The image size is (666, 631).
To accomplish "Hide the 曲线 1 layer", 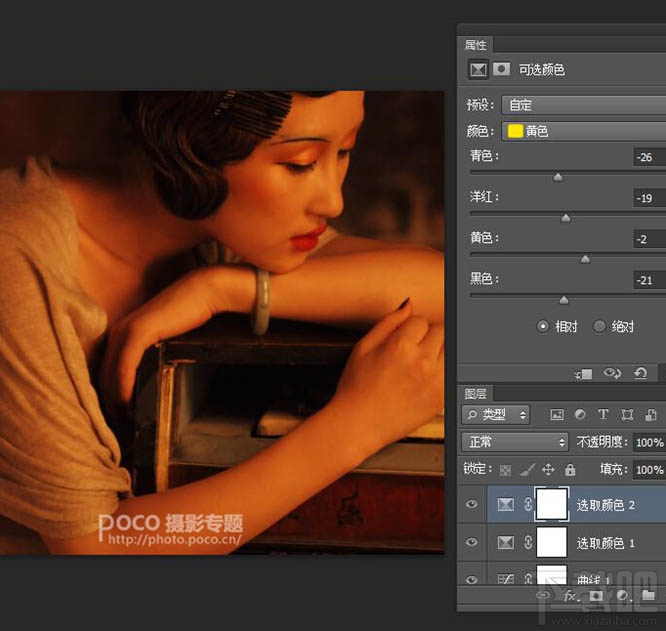I will point(471,580).
